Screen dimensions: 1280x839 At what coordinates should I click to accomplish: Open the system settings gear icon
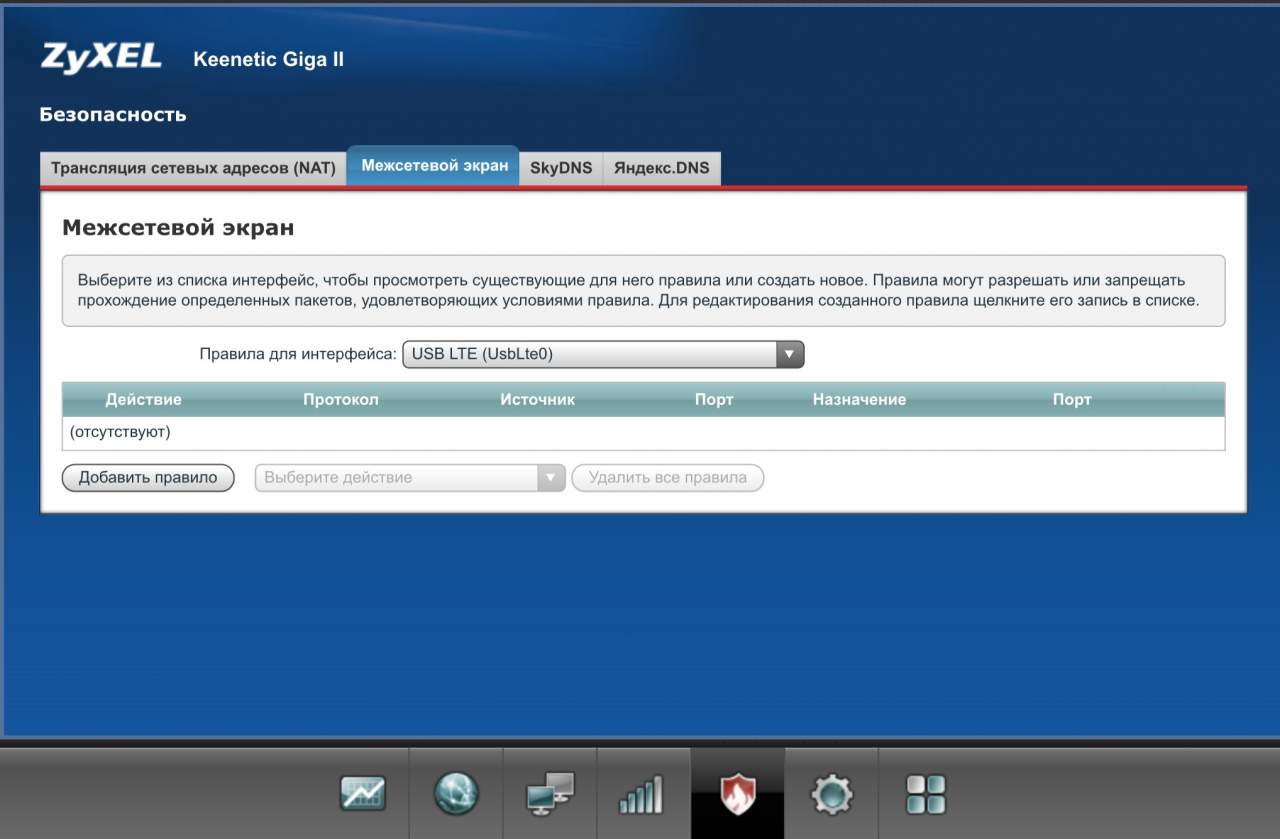pos(832,795)
